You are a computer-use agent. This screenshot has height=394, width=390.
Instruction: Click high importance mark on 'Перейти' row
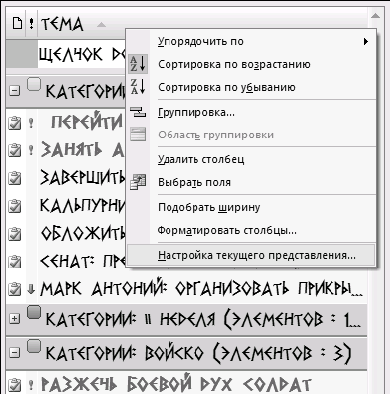point(31,123)
